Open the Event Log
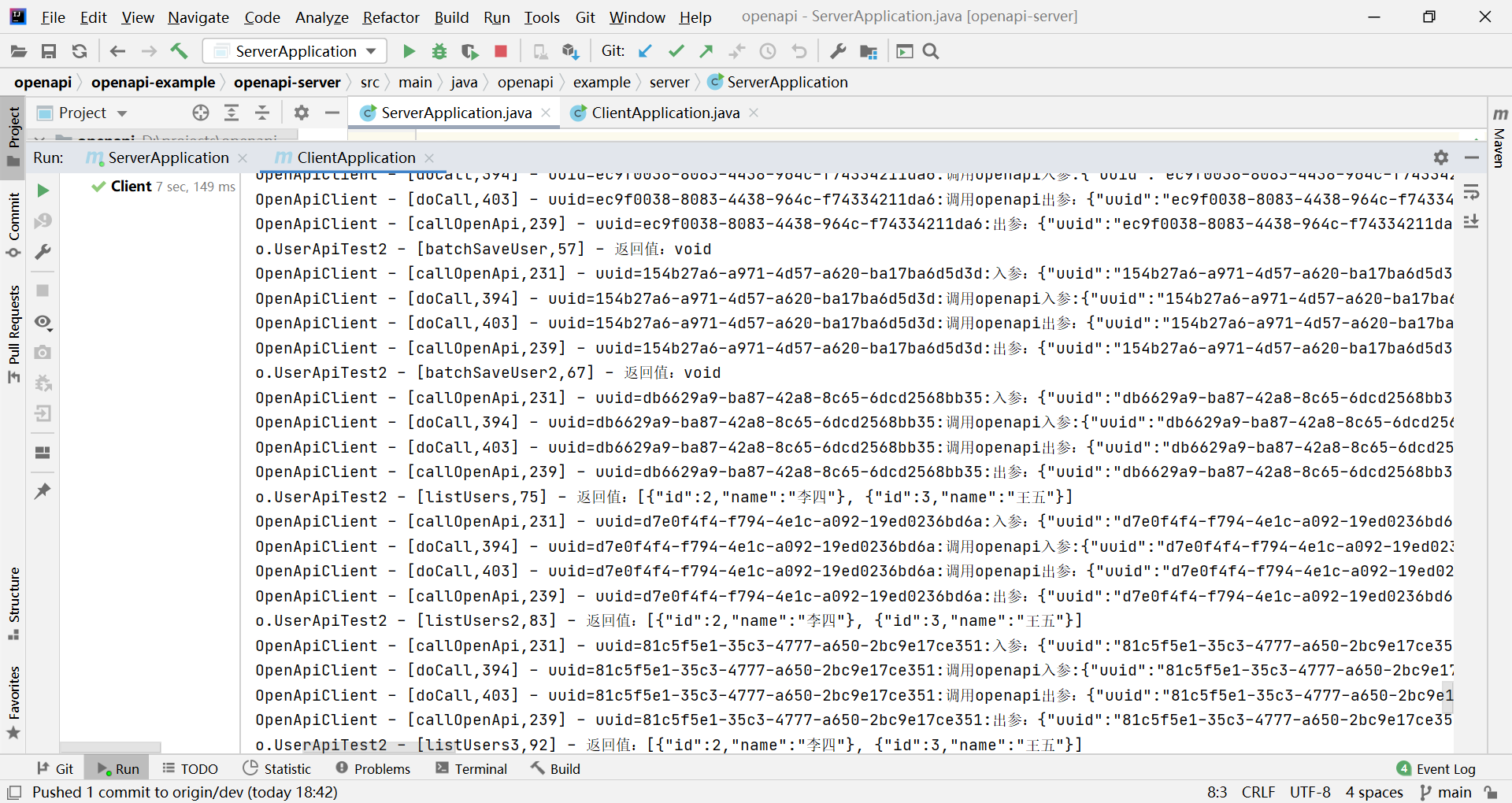This screenshot has width=1512, height=803. [x=1436, y=768]
